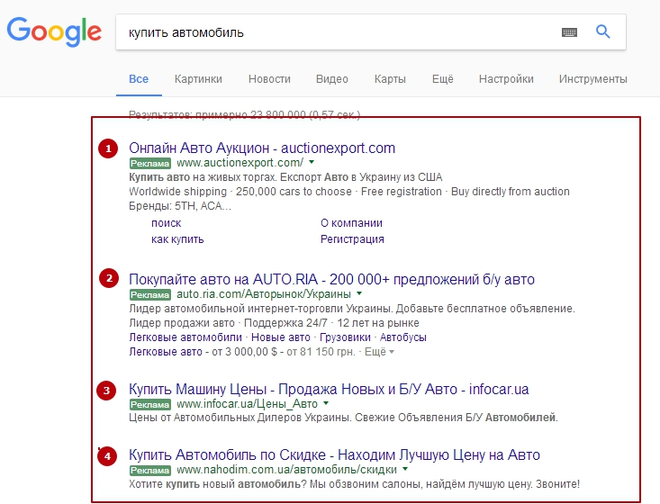This screenshot has height=504, width=660.
Task: Click the blue search magnifier icon
Action: (603, 32)
